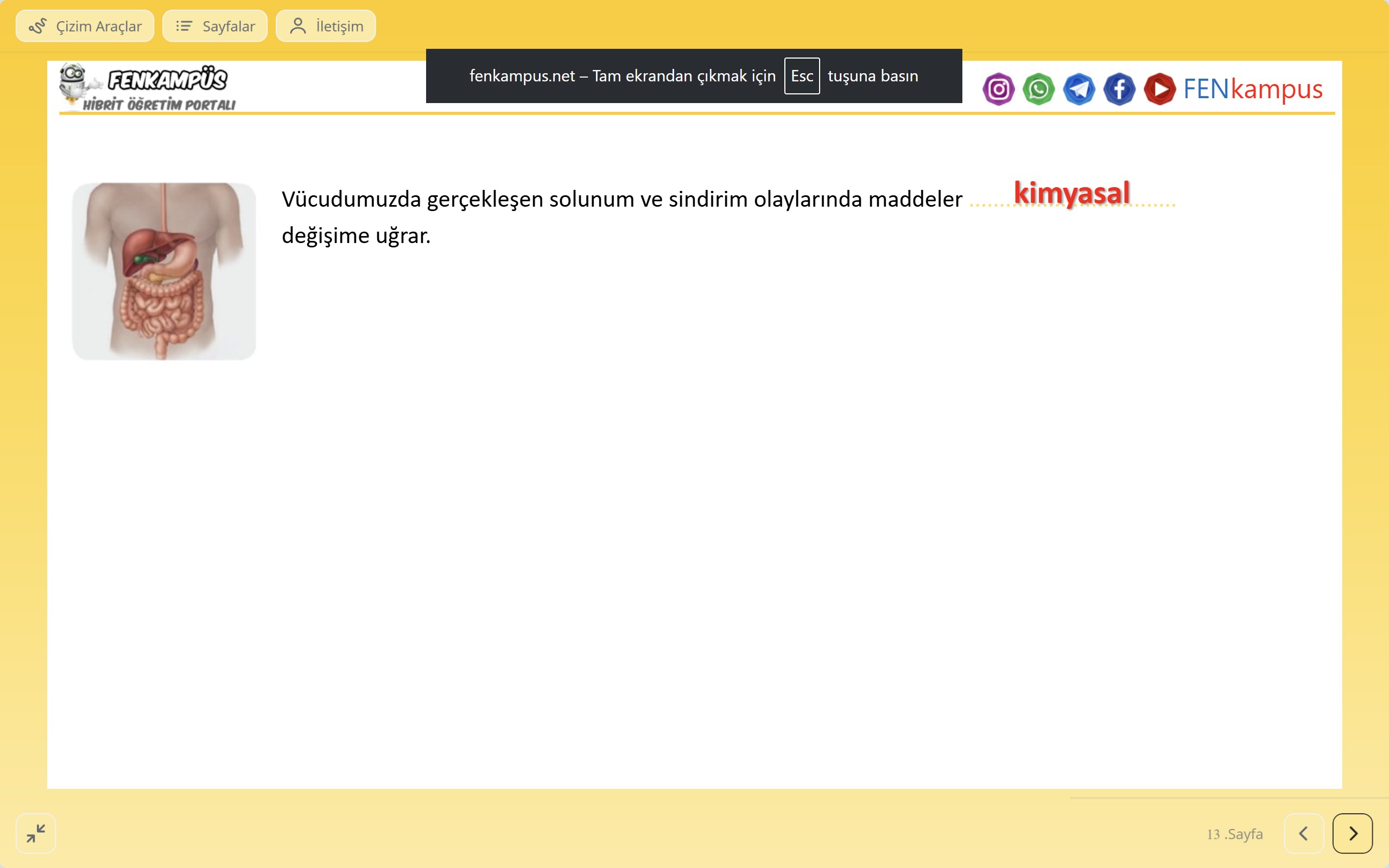Click the Telegram icon
The width and height of the screenshot is (1389, 868).
pyautogui.click(x=1079, y=90)
